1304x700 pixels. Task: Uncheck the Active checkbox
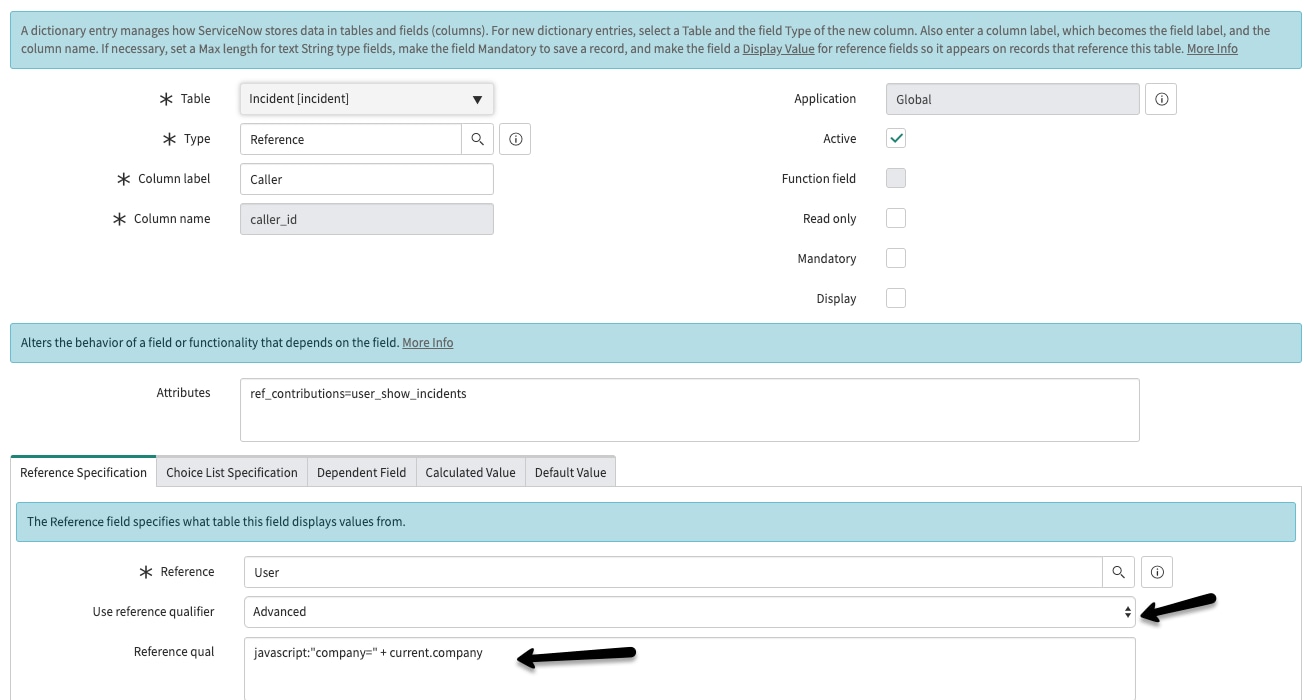pos(895,138)
